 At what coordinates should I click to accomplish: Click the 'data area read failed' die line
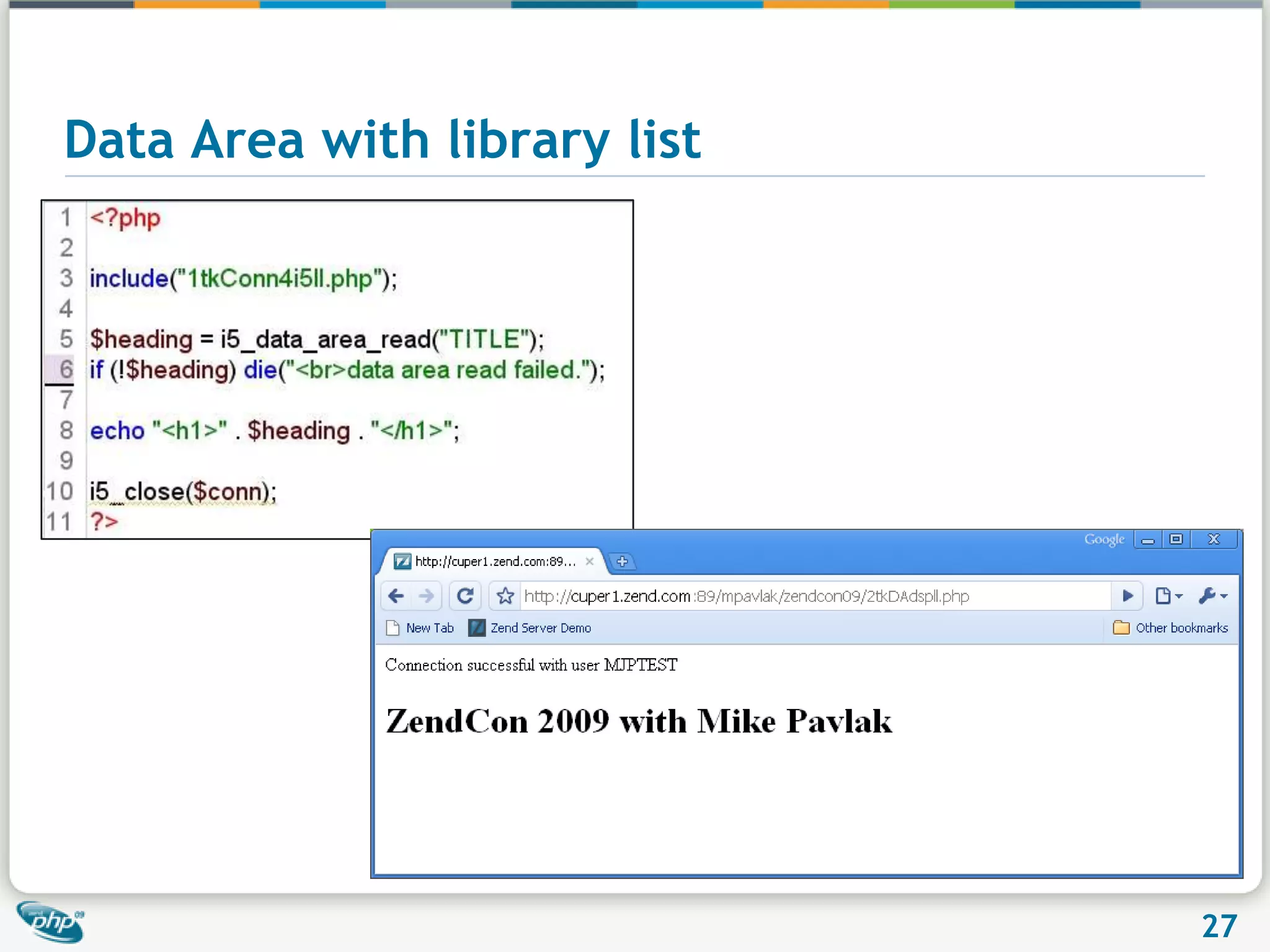(x=347, y=369)
